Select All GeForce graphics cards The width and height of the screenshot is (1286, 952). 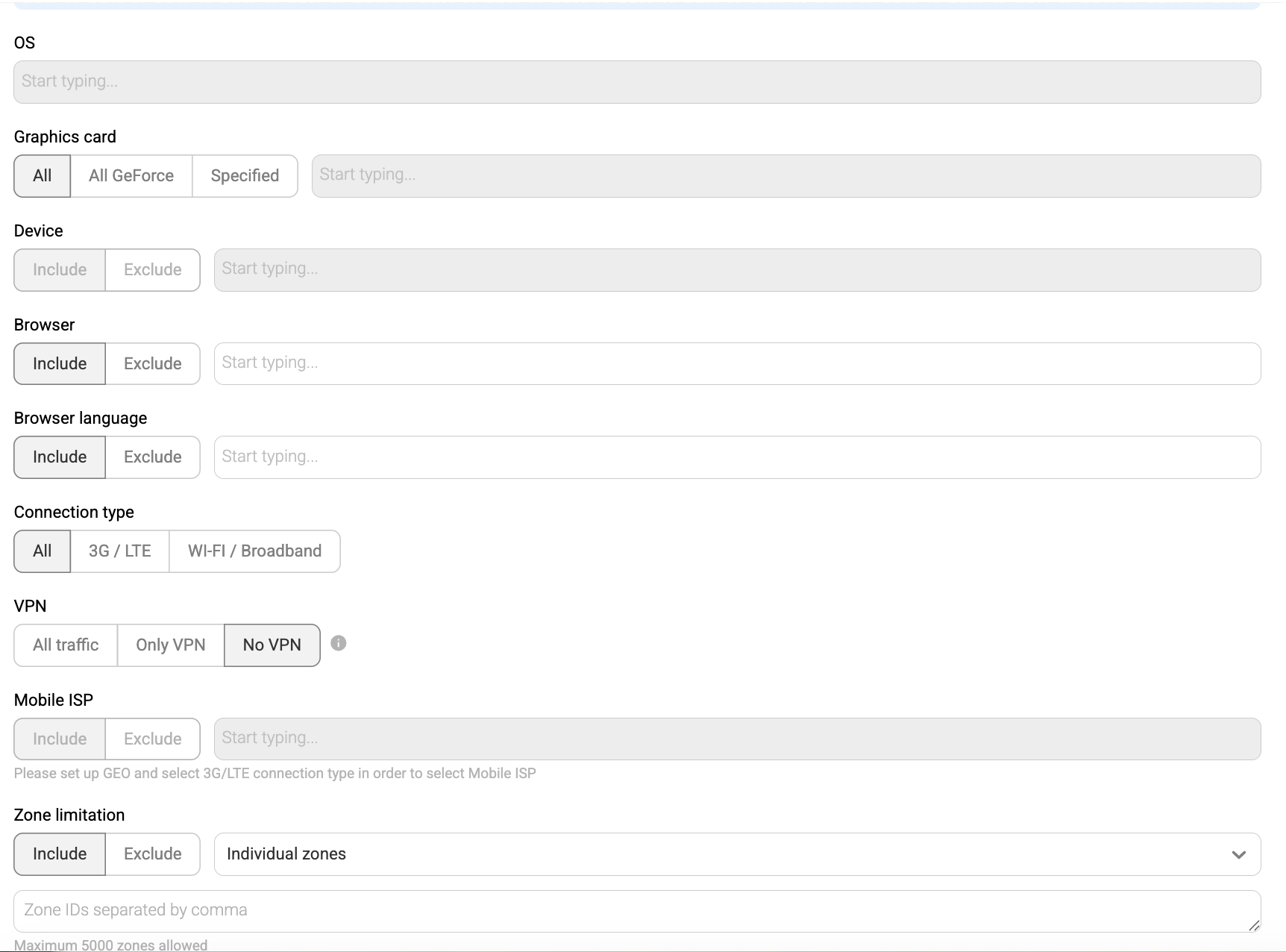131,176
